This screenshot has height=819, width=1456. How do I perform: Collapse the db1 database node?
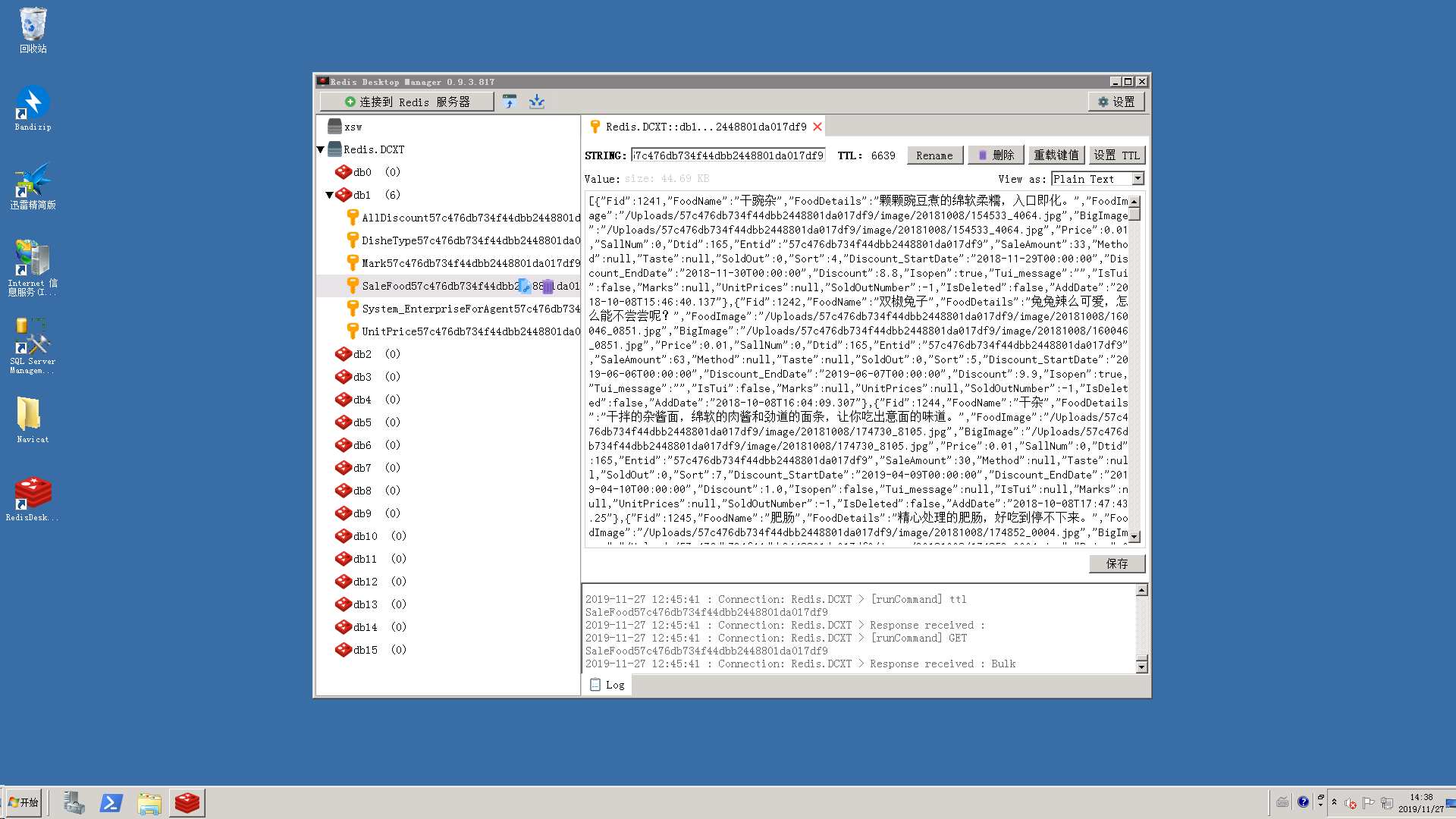point(330,195)
